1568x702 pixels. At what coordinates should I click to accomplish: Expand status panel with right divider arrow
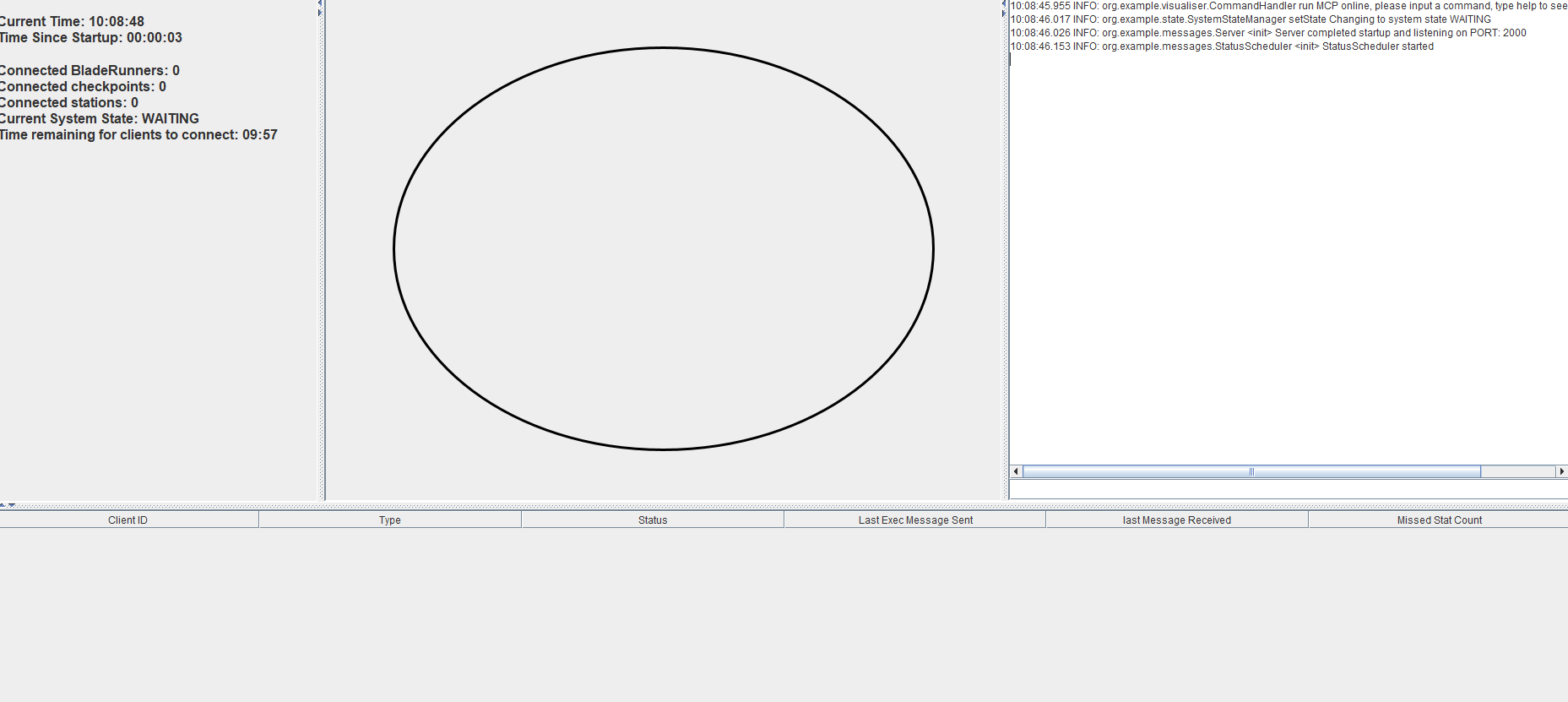(320, 13)
